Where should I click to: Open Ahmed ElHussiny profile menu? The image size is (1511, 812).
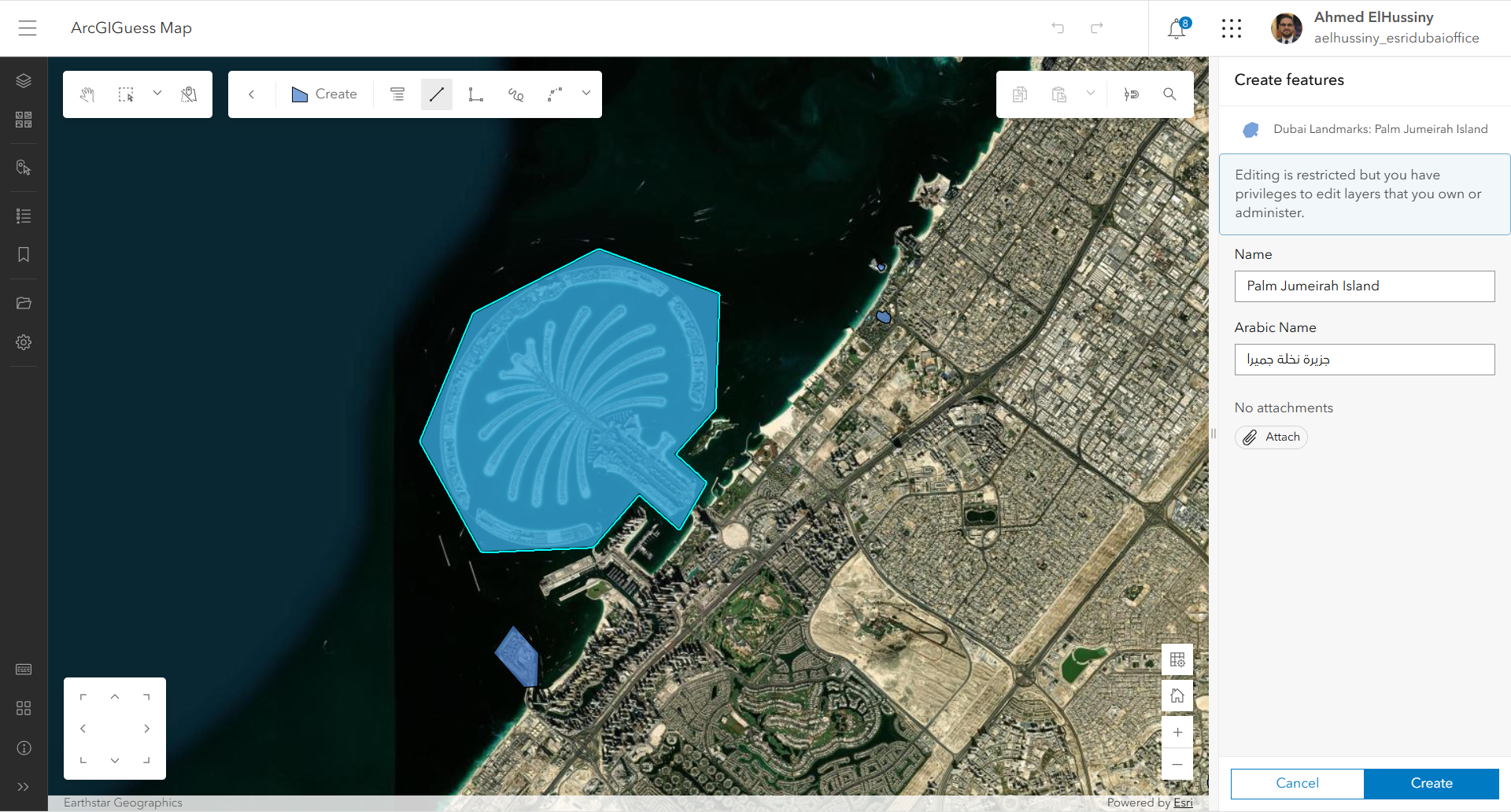coord(1375,28)
